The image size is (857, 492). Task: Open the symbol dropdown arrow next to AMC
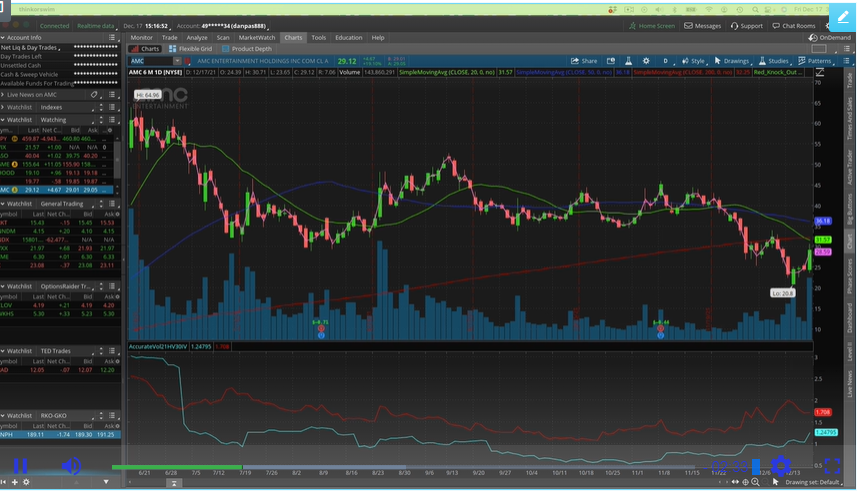coord(177,61)
